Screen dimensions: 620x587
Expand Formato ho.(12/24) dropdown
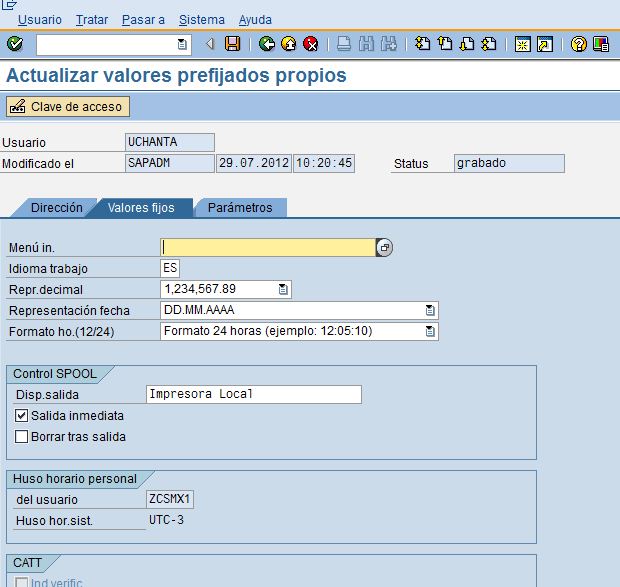point(430,331)
